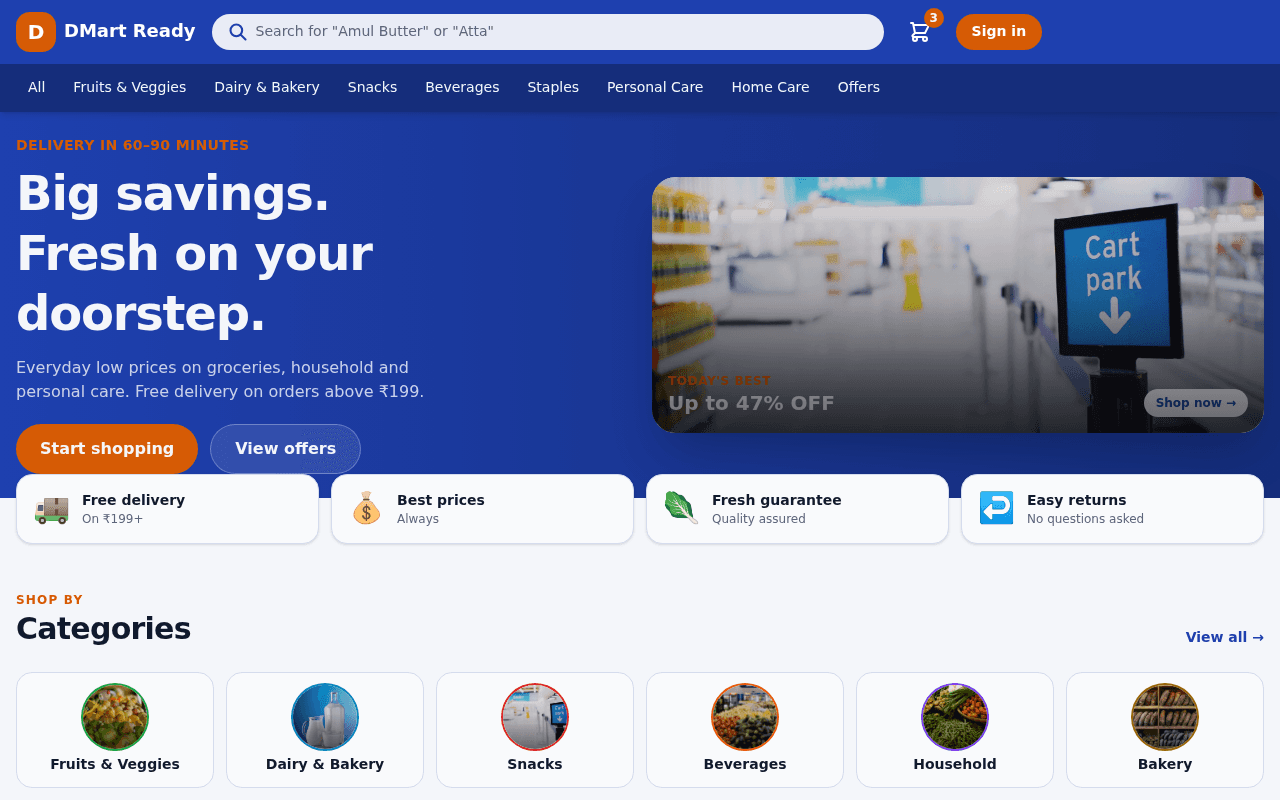
Task: Open the Fruits & Veggies category image
Action: [x=115, y=717]
